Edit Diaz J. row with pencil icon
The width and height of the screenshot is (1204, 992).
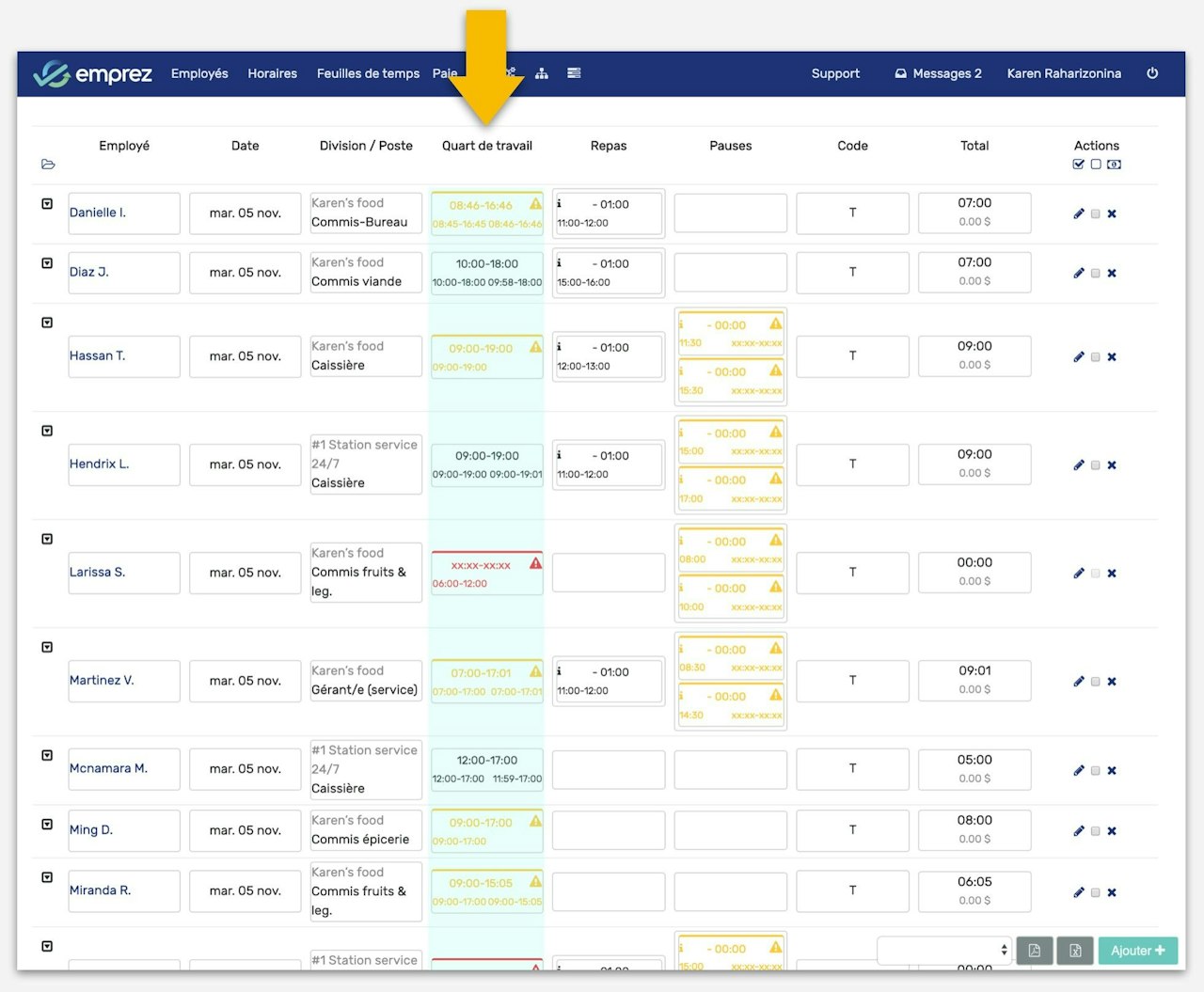pos(1079,273)
